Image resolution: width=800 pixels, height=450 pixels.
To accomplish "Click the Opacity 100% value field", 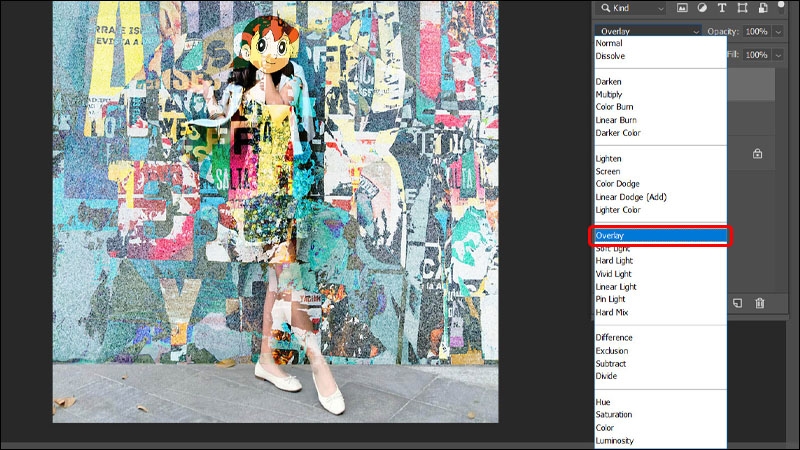I will (x=757, y=32).
